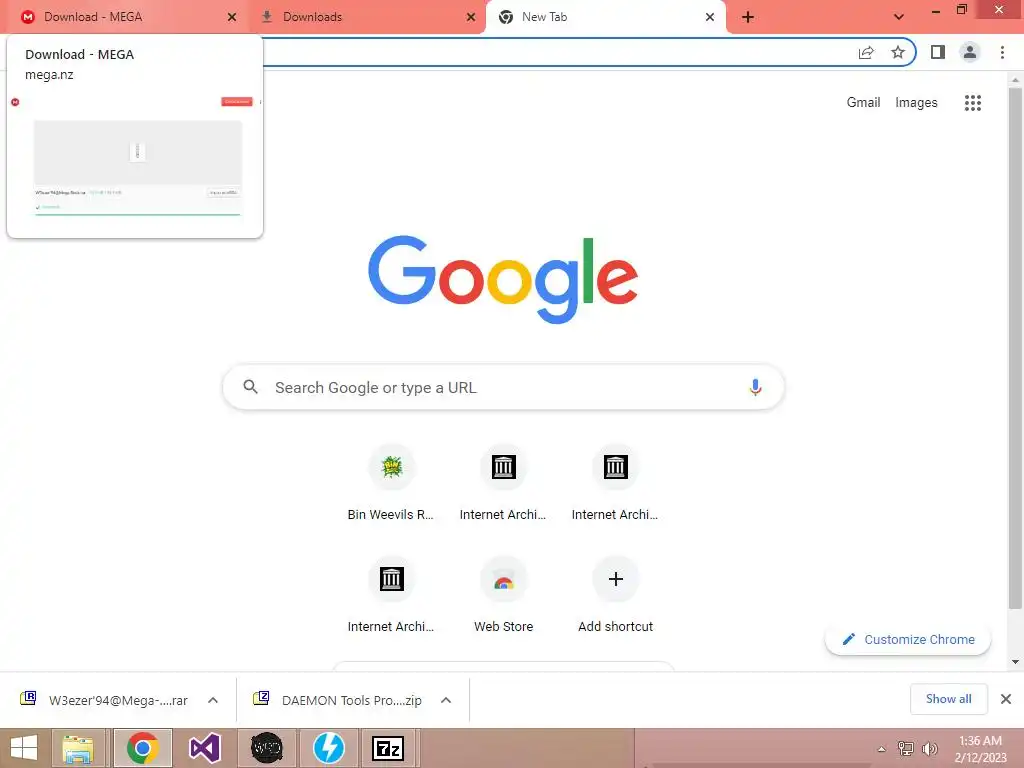
Task: Close the downloads bar
Action: (1006, 699)
